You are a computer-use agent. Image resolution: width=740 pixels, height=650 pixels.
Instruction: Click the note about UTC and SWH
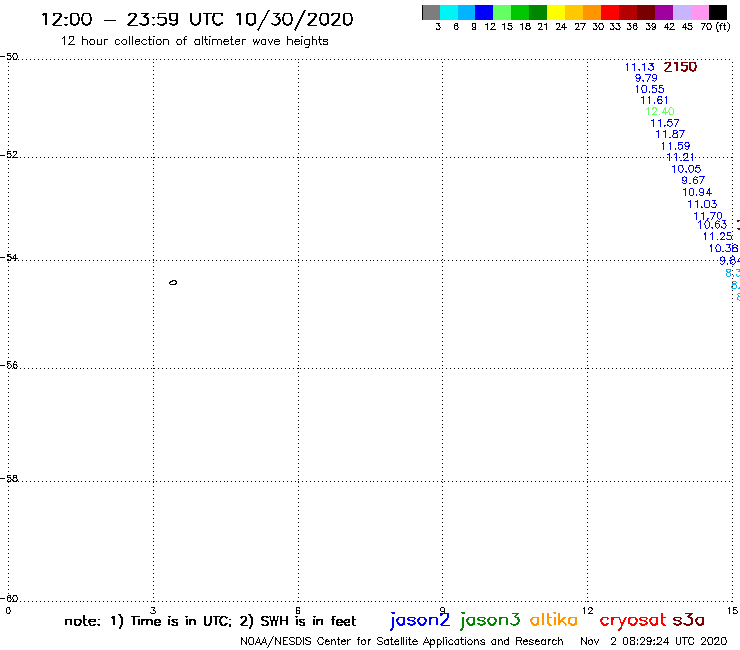[210, 621]
